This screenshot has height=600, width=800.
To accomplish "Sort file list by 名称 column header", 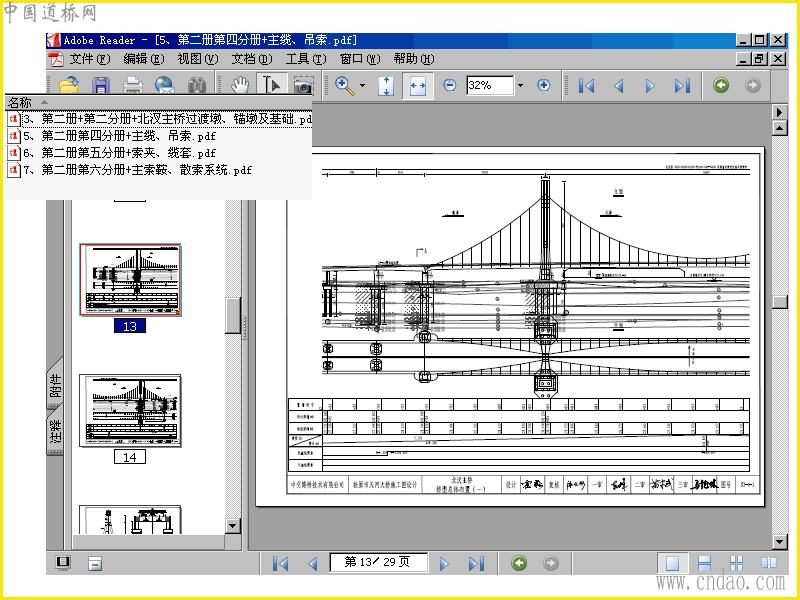I will (158, 103).
